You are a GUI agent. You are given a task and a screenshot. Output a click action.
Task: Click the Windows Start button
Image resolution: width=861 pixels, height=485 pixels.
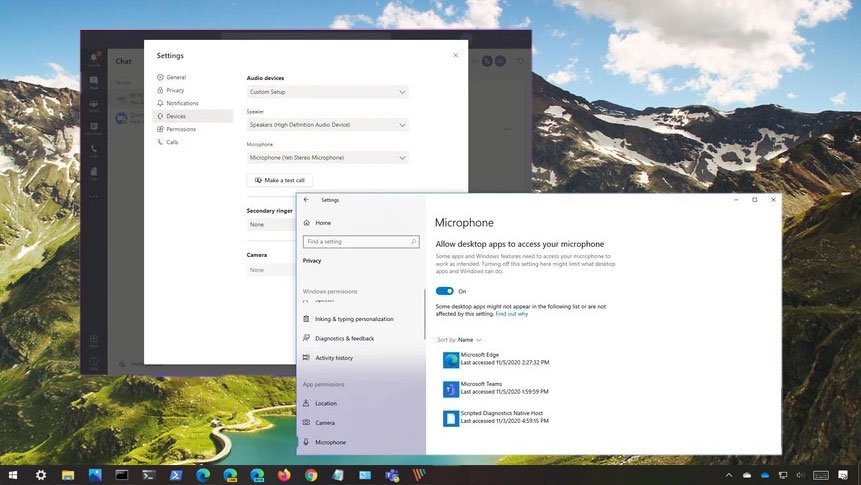point(14,475)
